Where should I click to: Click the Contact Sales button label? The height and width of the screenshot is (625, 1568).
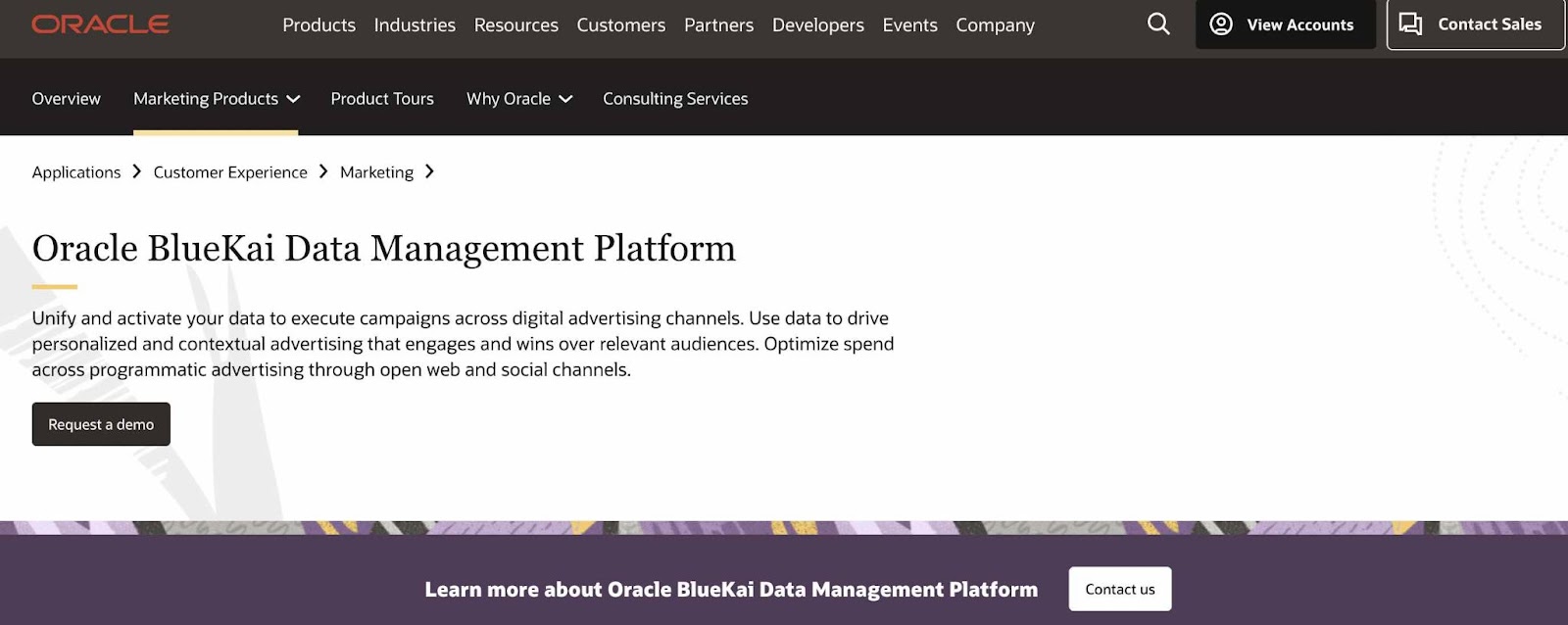pyautogui.click(x=1489, y=24)
